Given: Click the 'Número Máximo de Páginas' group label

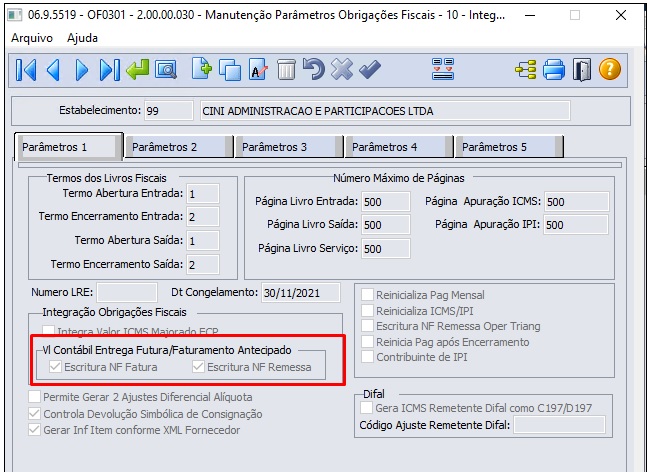Looking at the screenshot, I should [399, 178].
